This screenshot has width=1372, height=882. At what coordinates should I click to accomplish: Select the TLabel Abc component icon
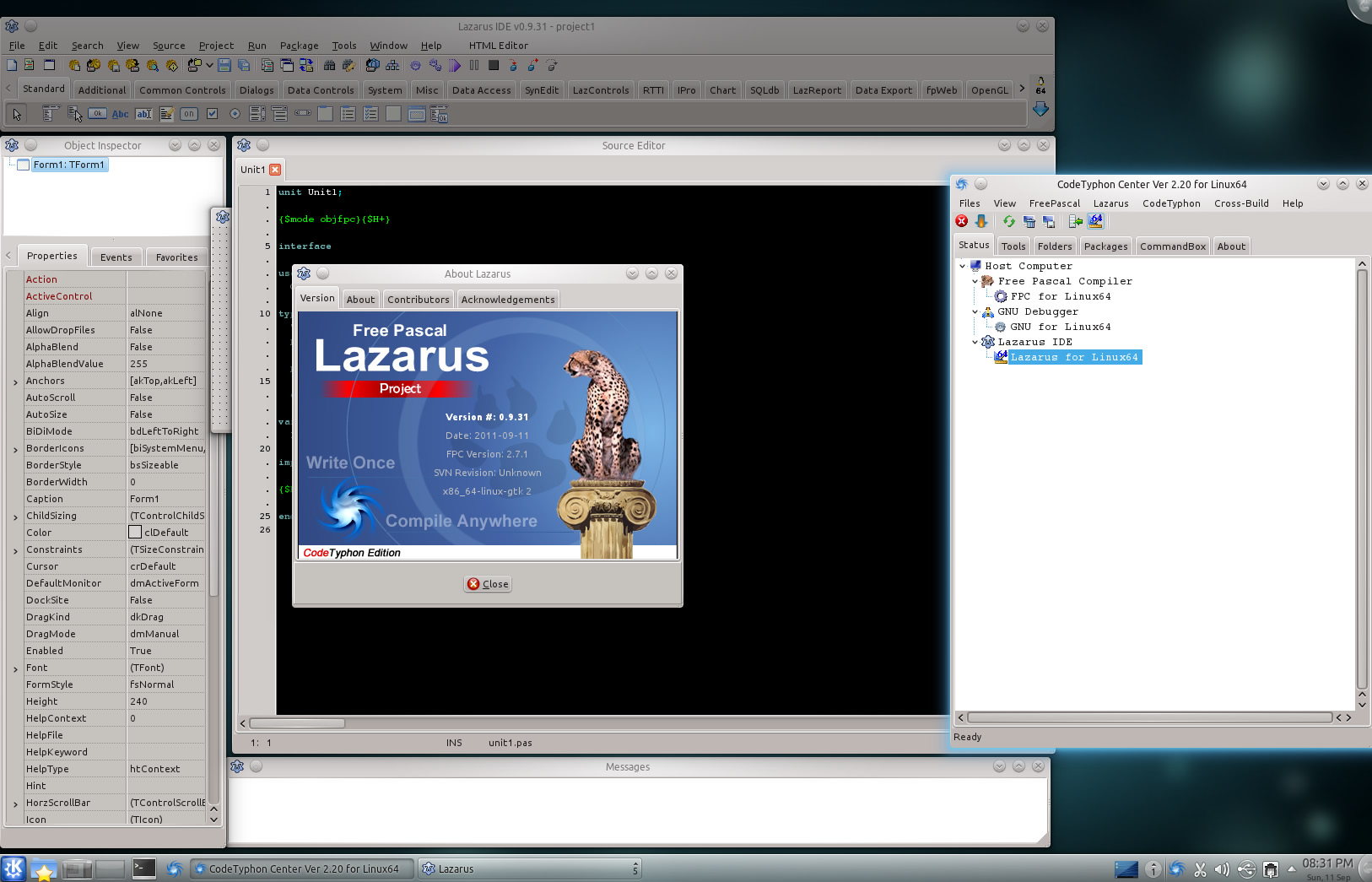pos(120,114)
